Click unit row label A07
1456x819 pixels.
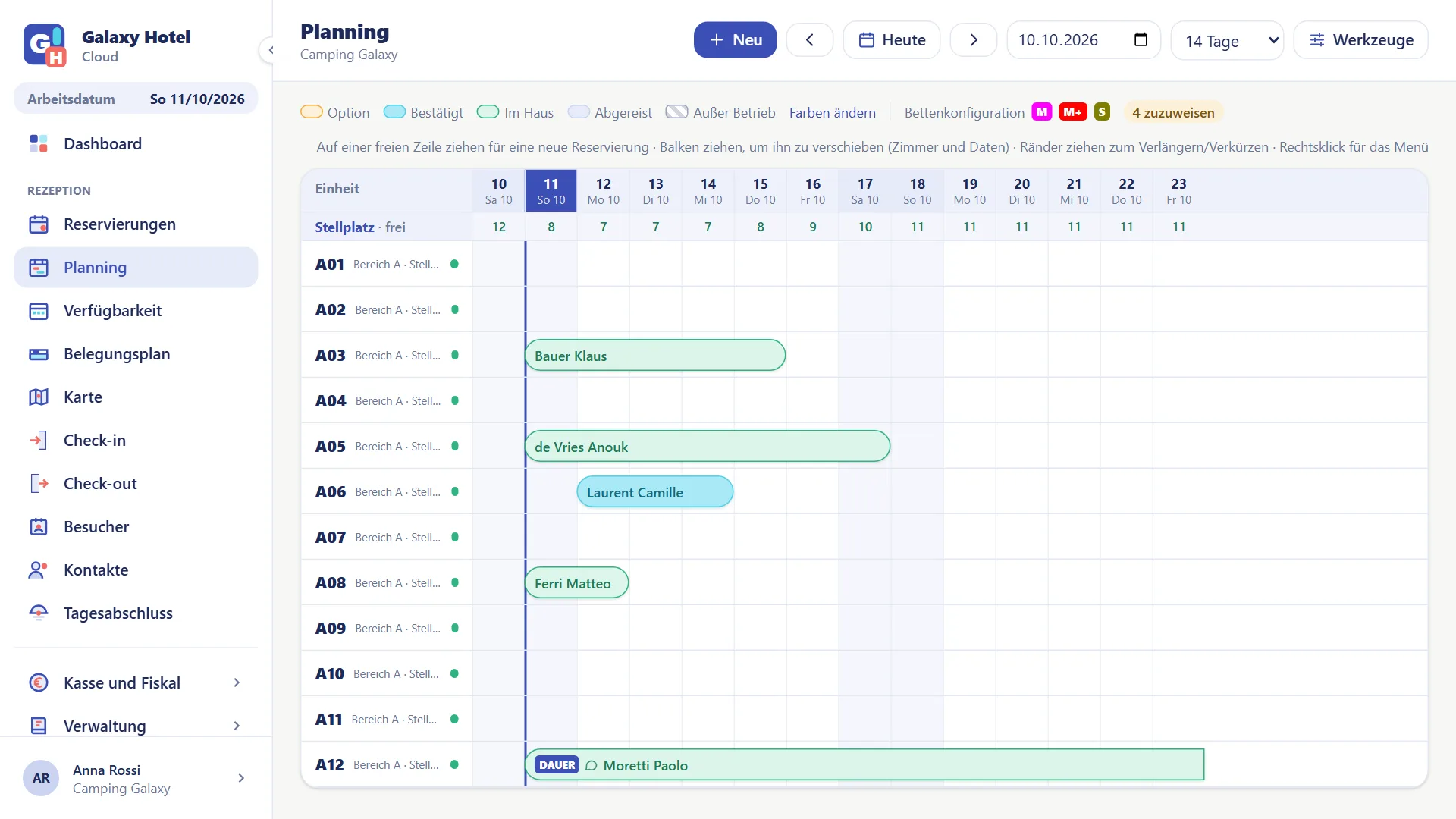pyautogui.click(x=331, y=538)
